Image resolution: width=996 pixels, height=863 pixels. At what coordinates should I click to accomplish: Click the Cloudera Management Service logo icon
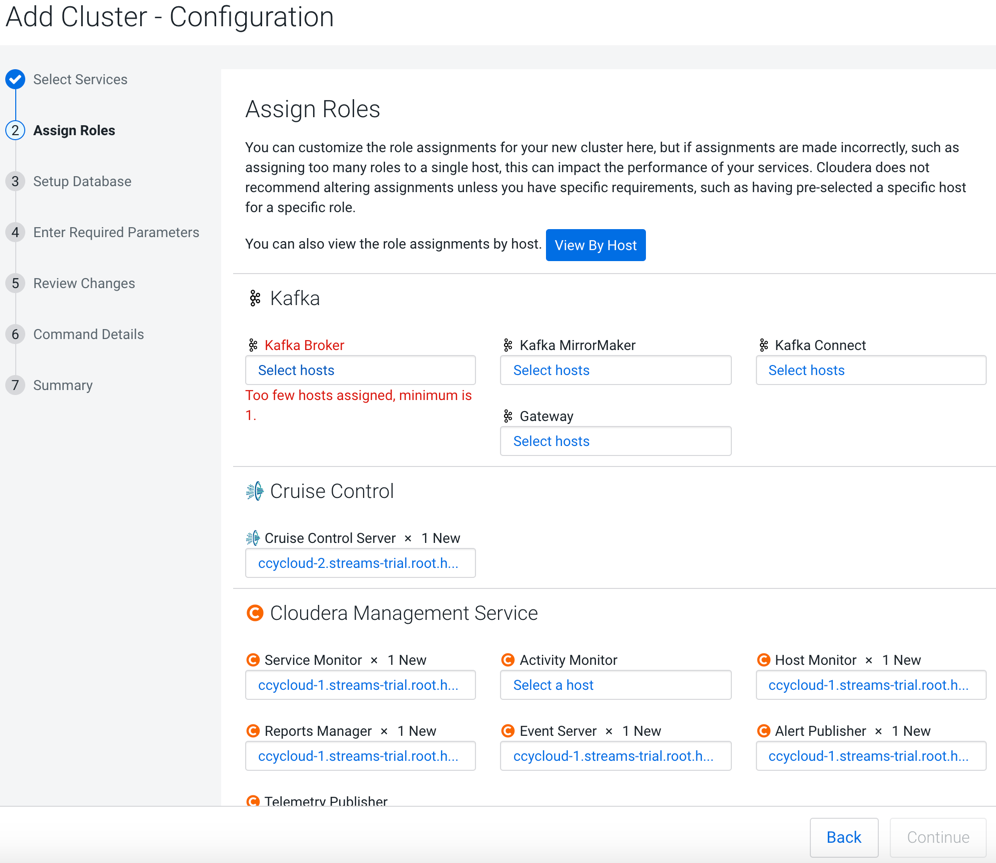tap(255, 613)
